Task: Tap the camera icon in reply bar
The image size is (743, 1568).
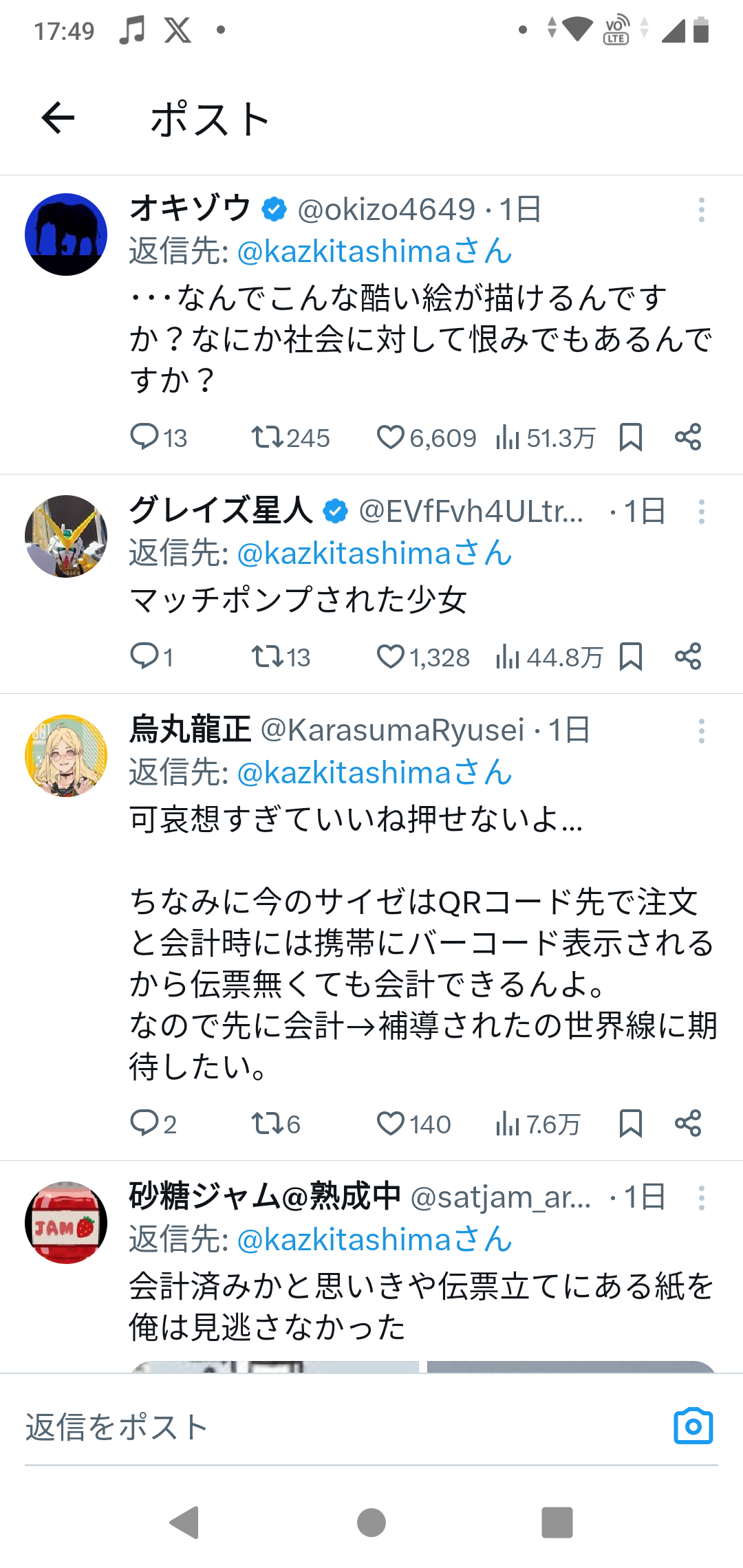Action: 693,1426
